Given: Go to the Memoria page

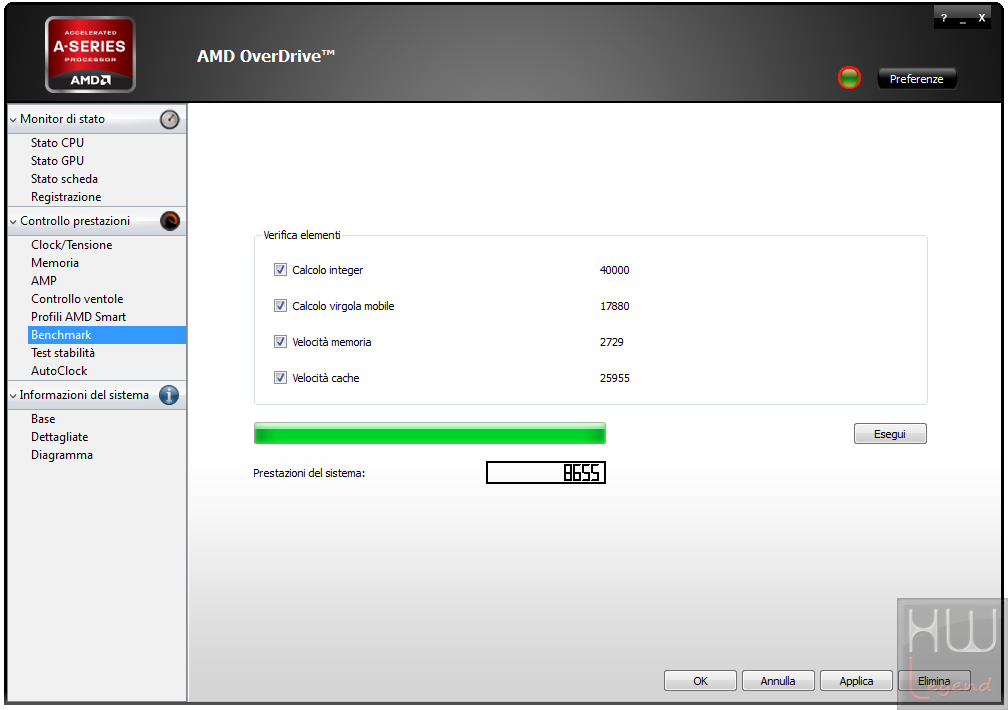Looking at the screenshot, I should point(55,263).
